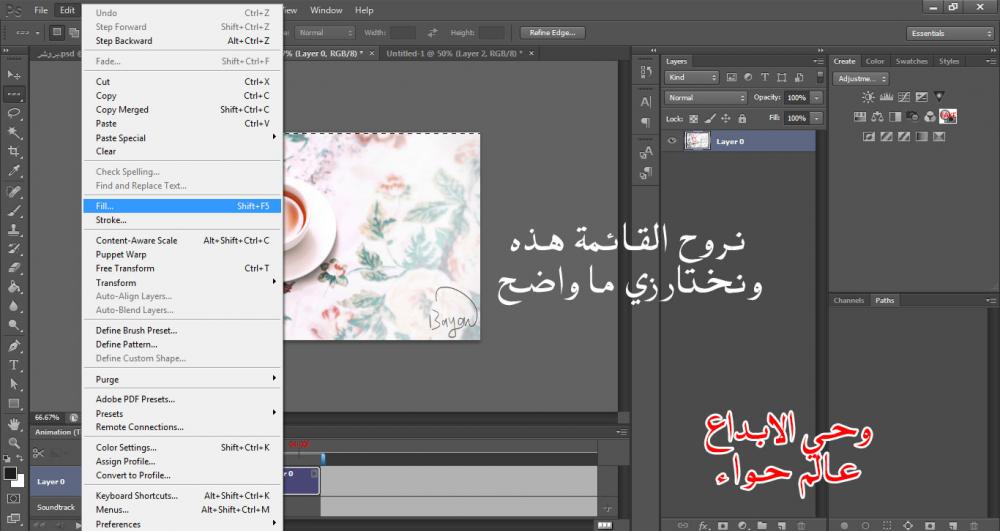The image size is (1000, 531).
Task: Open the layer Kind filter dropdown
Action: 692,77
